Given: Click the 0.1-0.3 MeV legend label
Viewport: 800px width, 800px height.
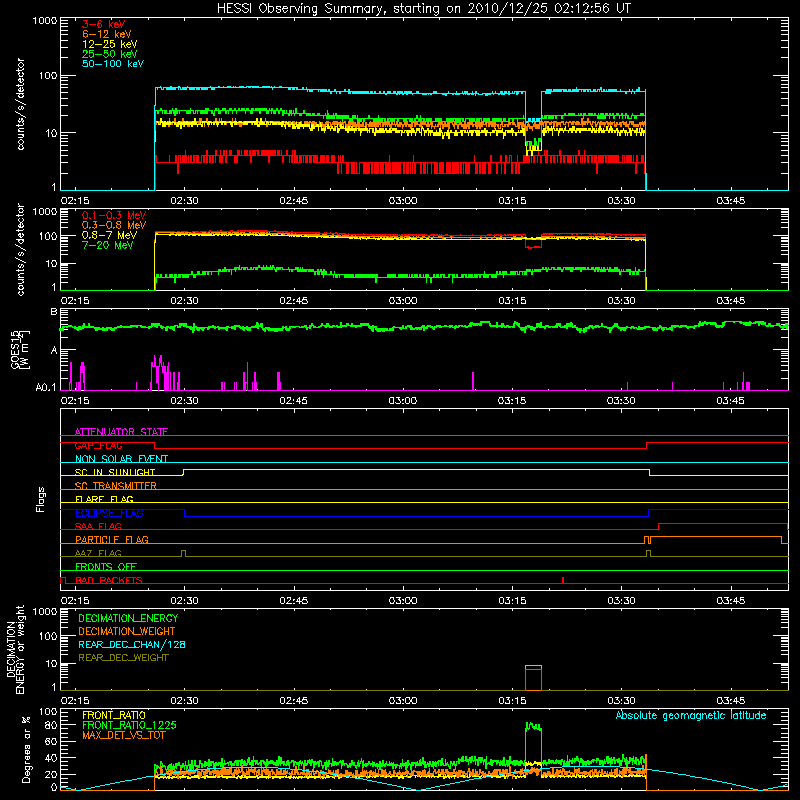Looking at the screenshot, I should point(114,215).
